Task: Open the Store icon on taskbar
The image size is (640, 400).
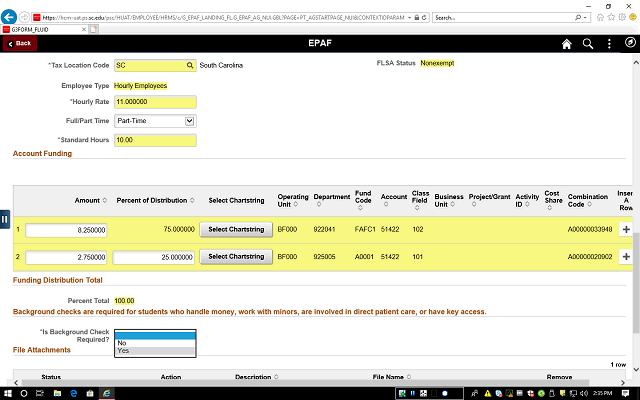Action: (x=90, y=393)
